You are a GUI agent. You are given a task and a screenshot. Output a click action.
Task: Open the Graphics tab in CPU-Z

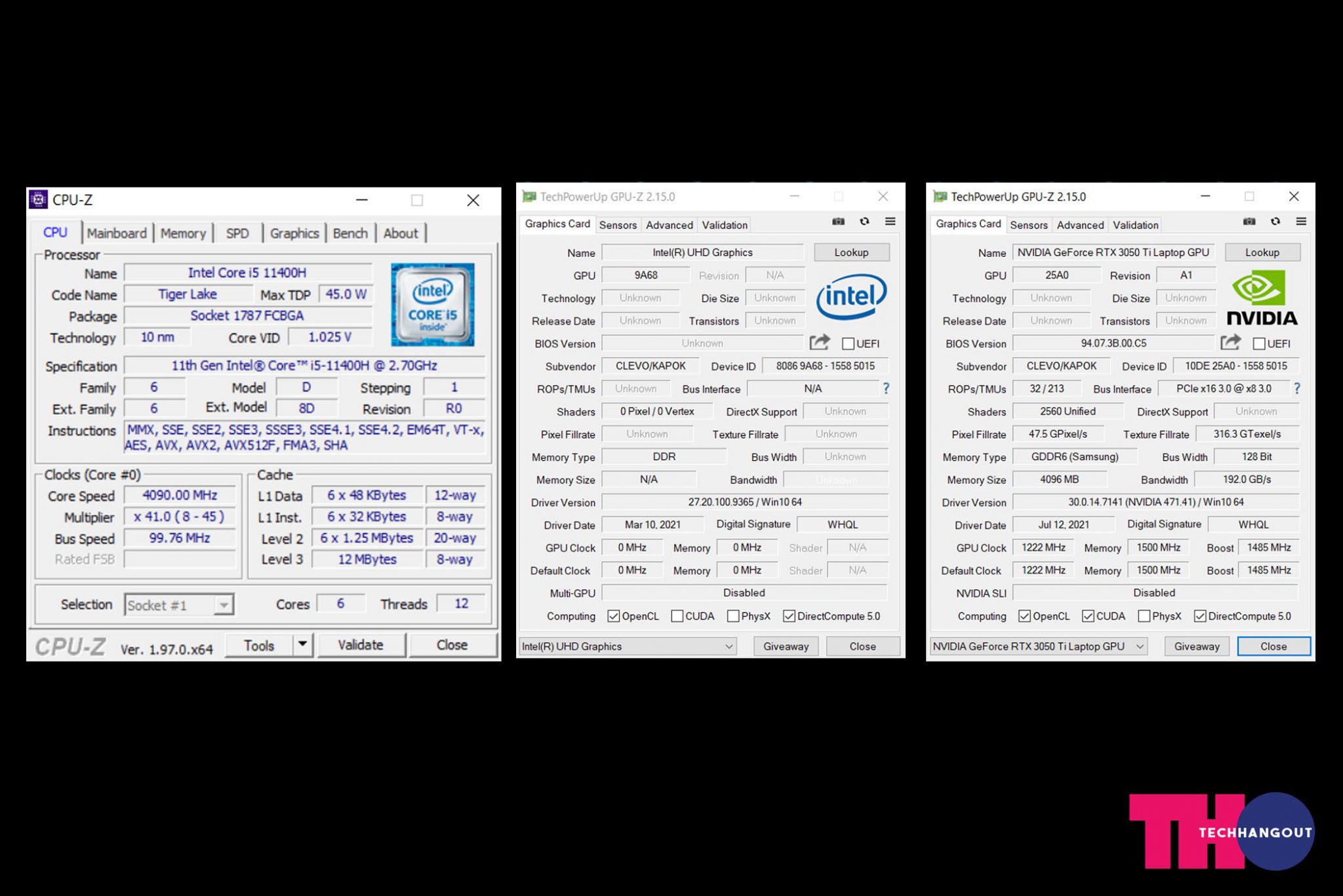point(294,233)
